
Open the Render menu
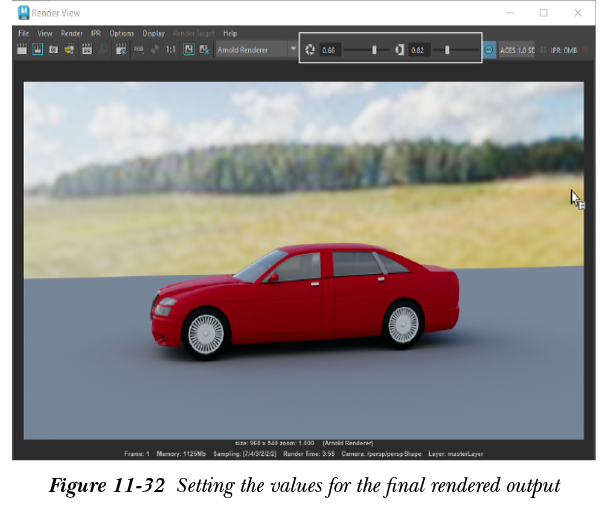point(72,33)
